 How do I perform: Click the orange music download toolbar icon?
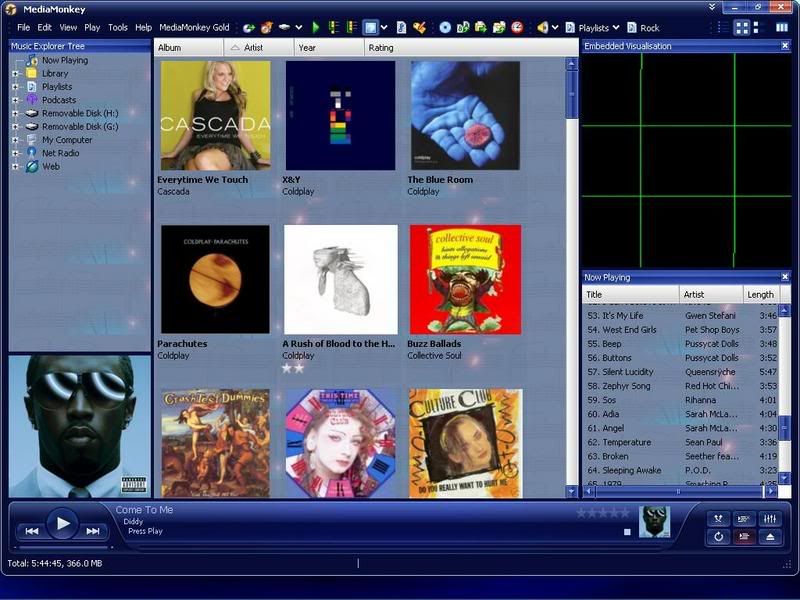(x=266, y=28)
